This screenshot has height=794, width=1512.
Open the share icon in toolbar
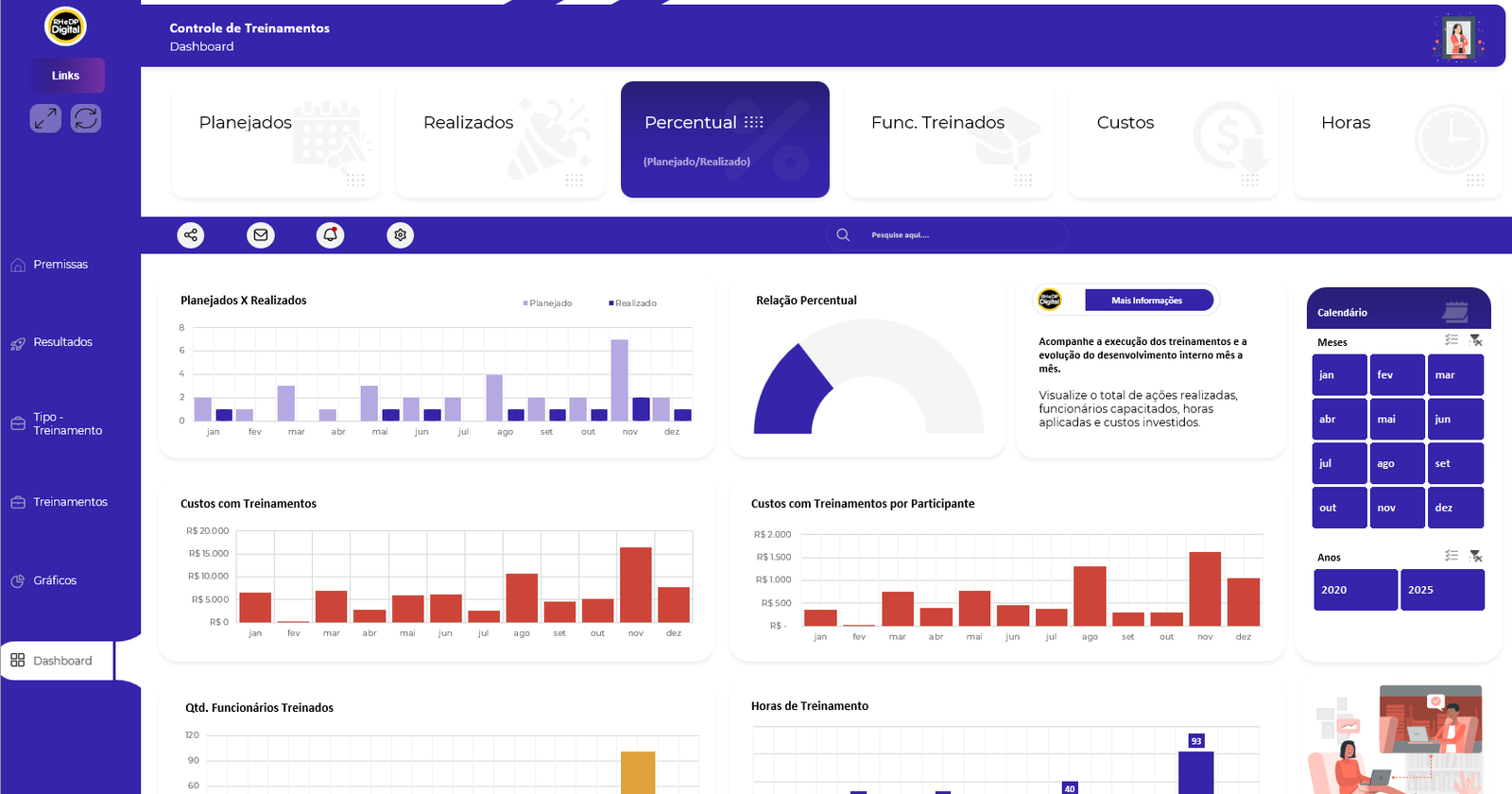coord(191,235)
